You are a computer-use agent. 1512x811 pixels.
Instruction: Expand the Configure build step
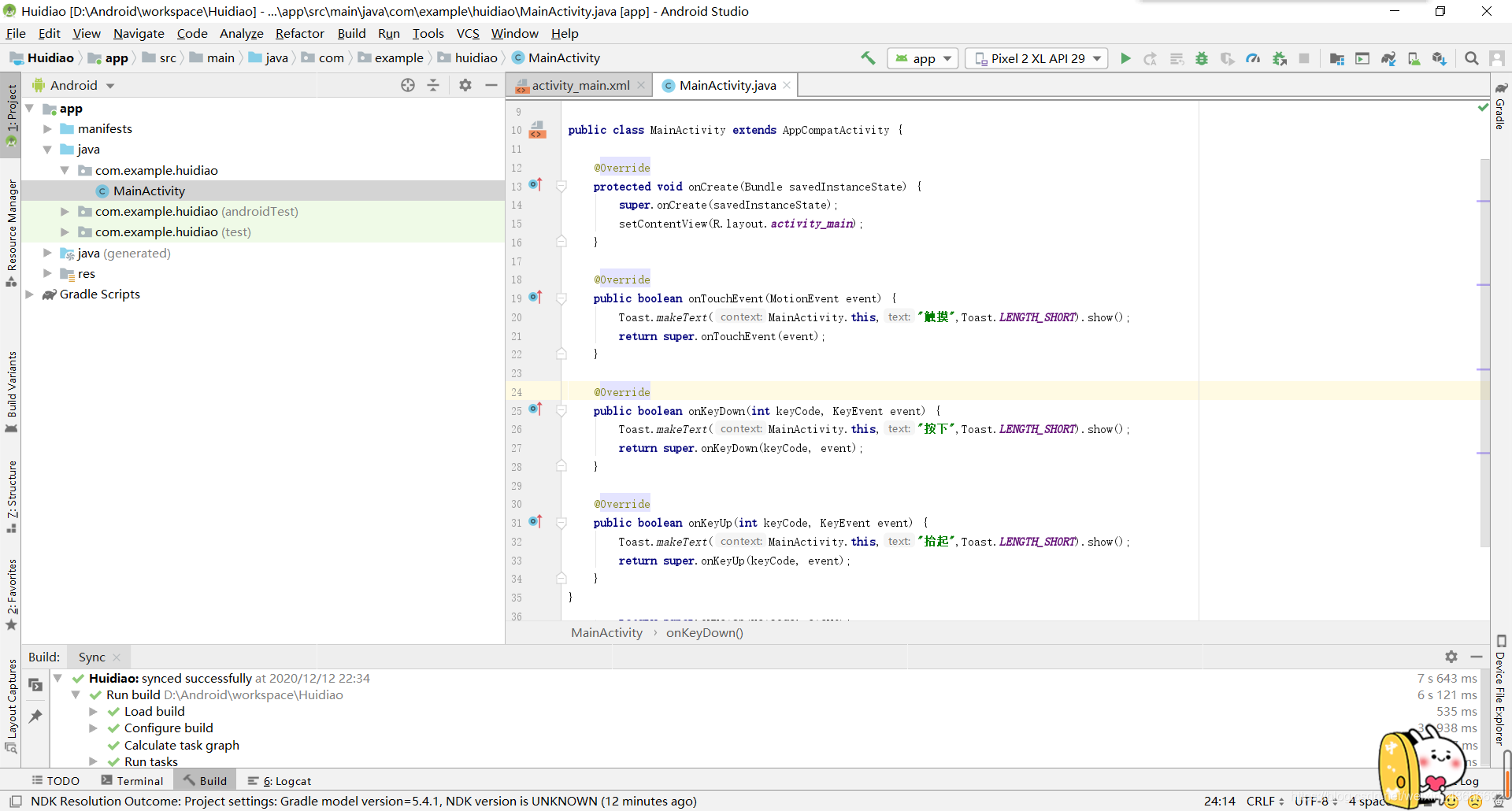coord(93,728)
